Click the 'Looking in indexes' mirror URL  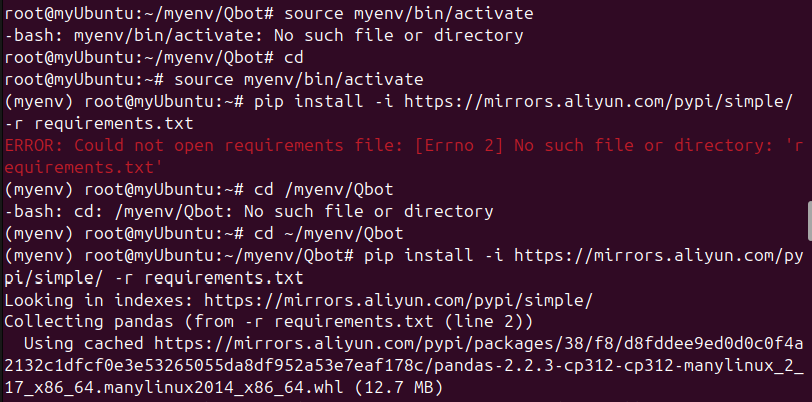tap(398, 300)
